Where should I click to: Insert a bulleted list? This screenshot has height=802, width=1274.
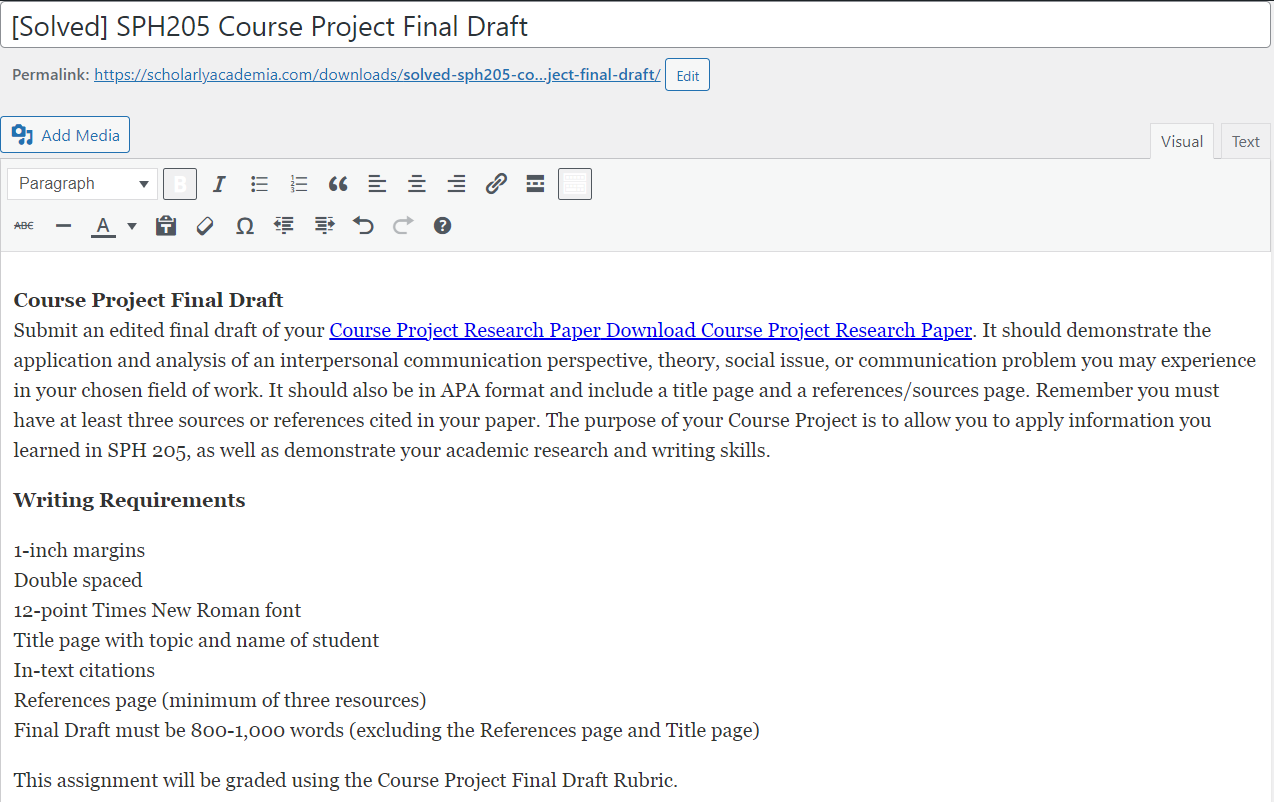tap(259, 184)
